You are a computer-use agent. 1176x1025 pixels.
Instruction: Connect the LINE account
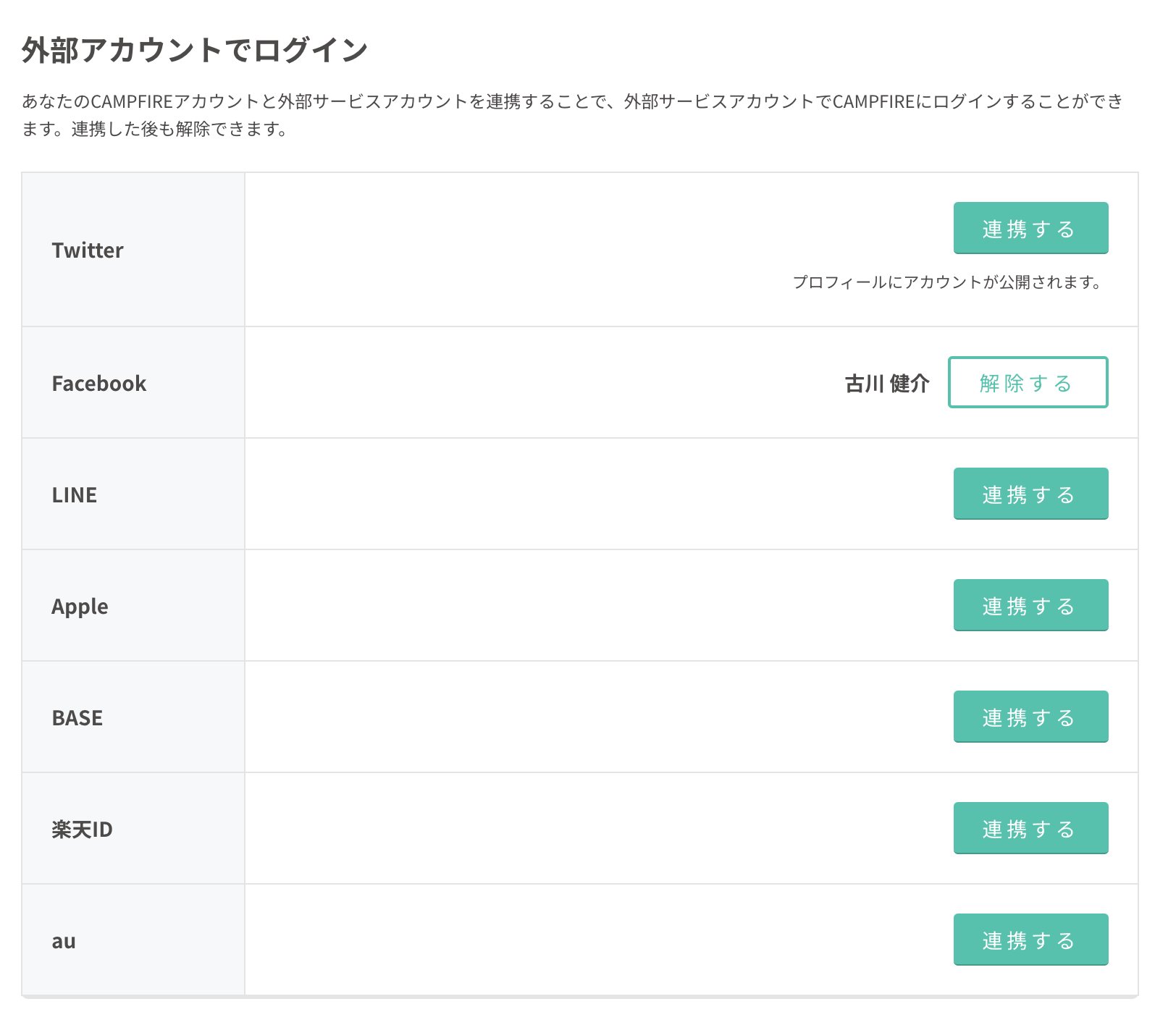(x=1030, y=494)
